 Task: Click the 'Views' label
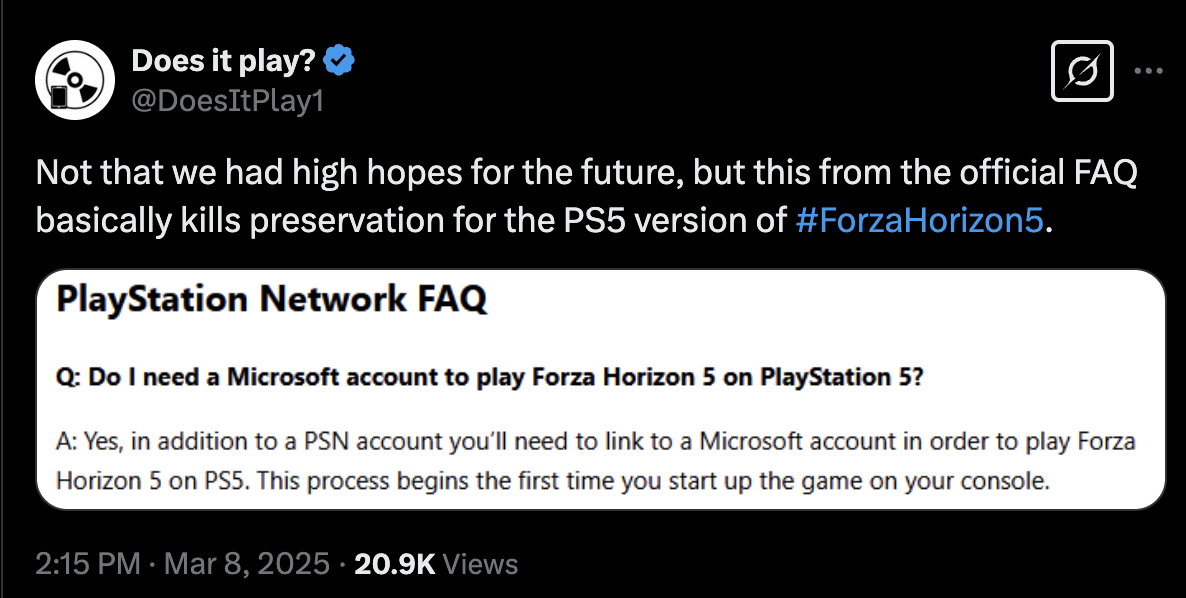(480, 564)
